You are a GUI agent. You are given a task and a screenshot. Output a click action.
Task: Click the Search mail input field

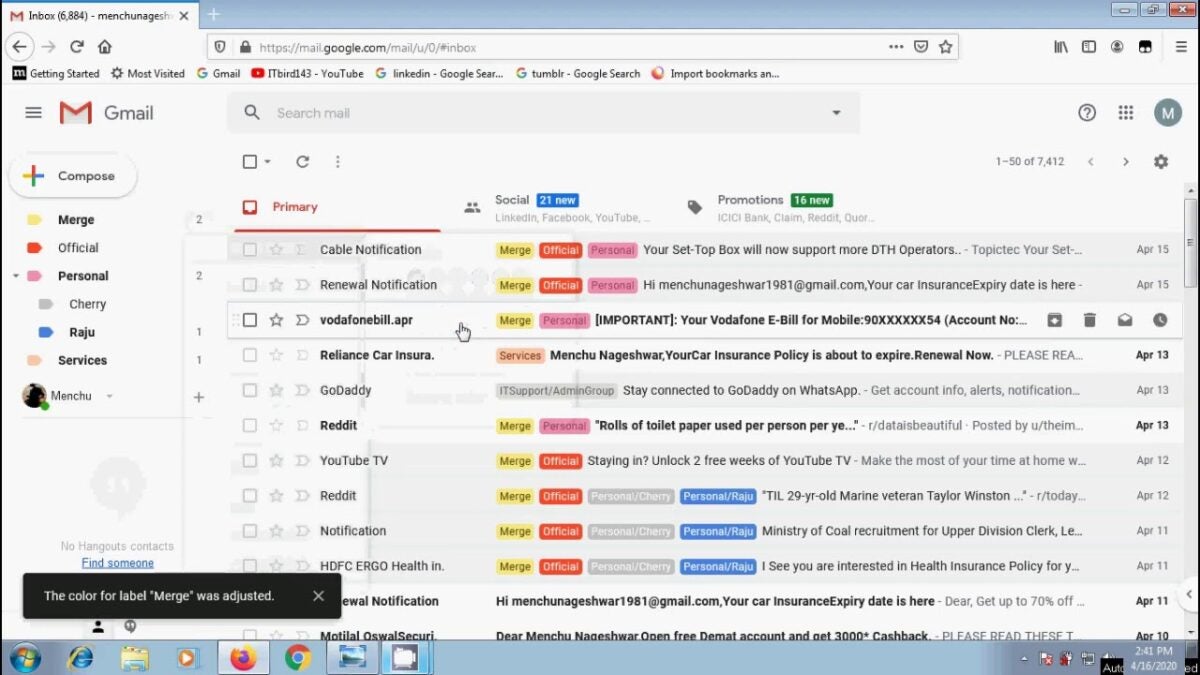pyautogui.click(x=540, y=113)
